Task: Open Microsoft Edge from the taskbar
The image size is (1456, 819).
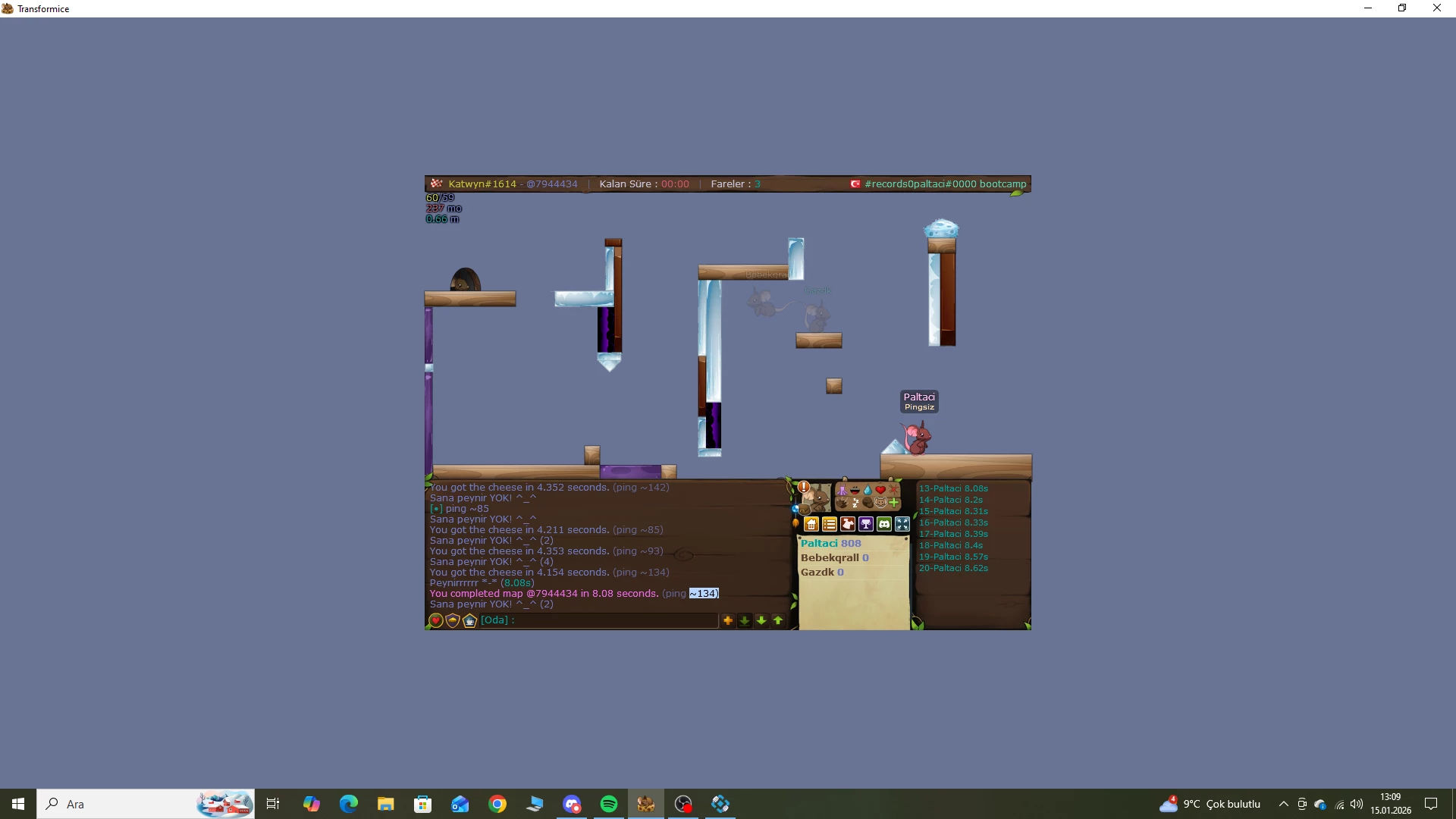Action: (349, 804)
